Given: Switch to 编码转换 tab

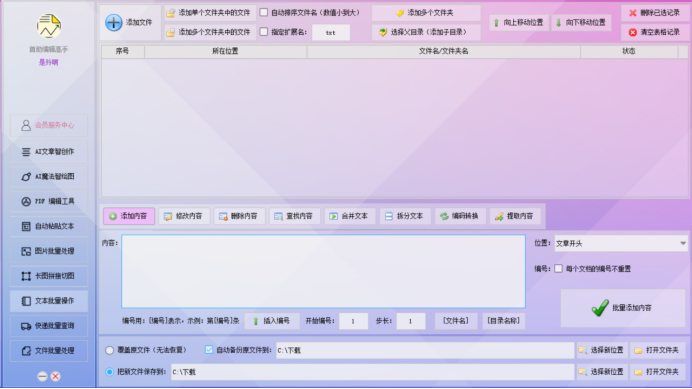Looking at the screenshot, I should [460, 216].
